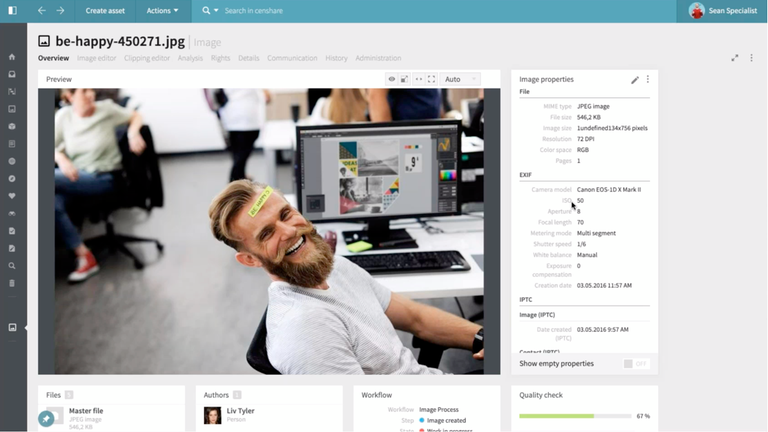Click the checklist document icon in sidebar
This screenshot has height=432, width=768.
tap(12, 231)
